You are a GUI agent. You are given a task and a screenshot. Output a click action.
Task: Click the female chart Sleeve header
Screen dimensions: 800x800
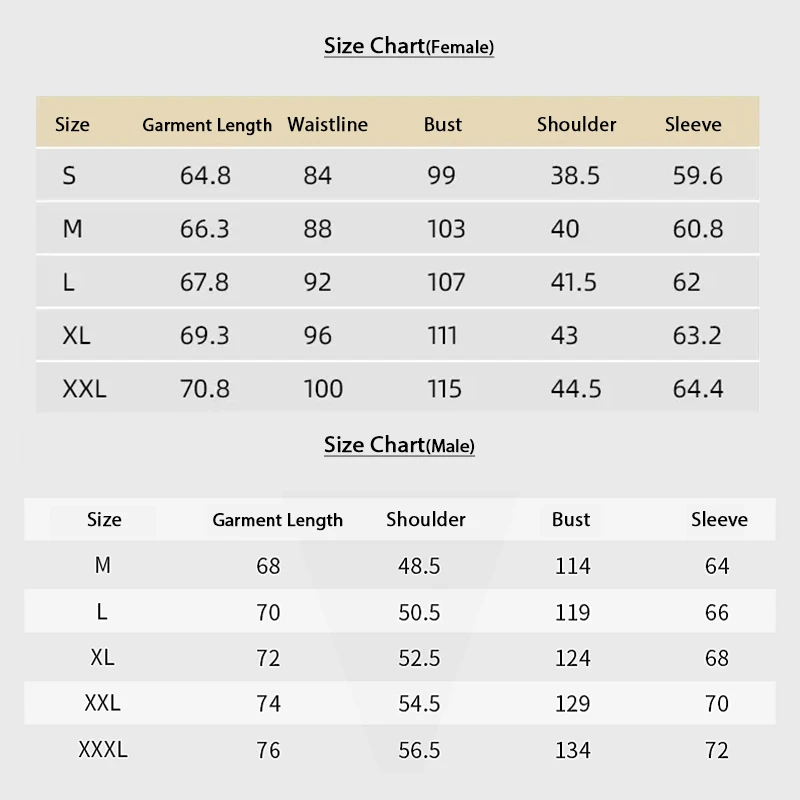click(693, 124)
